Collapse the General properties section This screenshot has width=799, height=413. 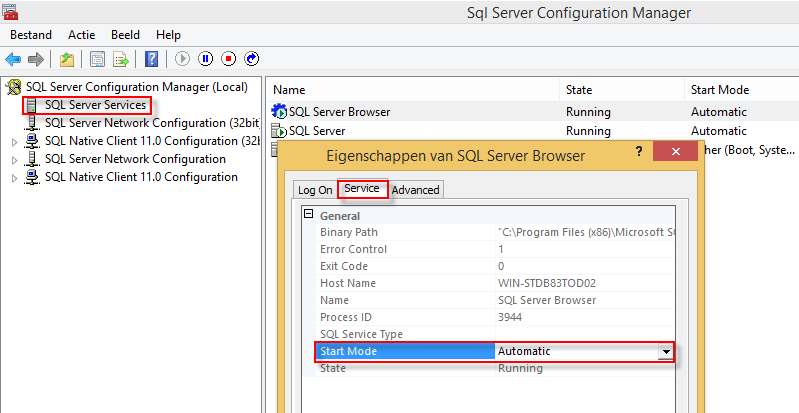click(x=308, y=214)
